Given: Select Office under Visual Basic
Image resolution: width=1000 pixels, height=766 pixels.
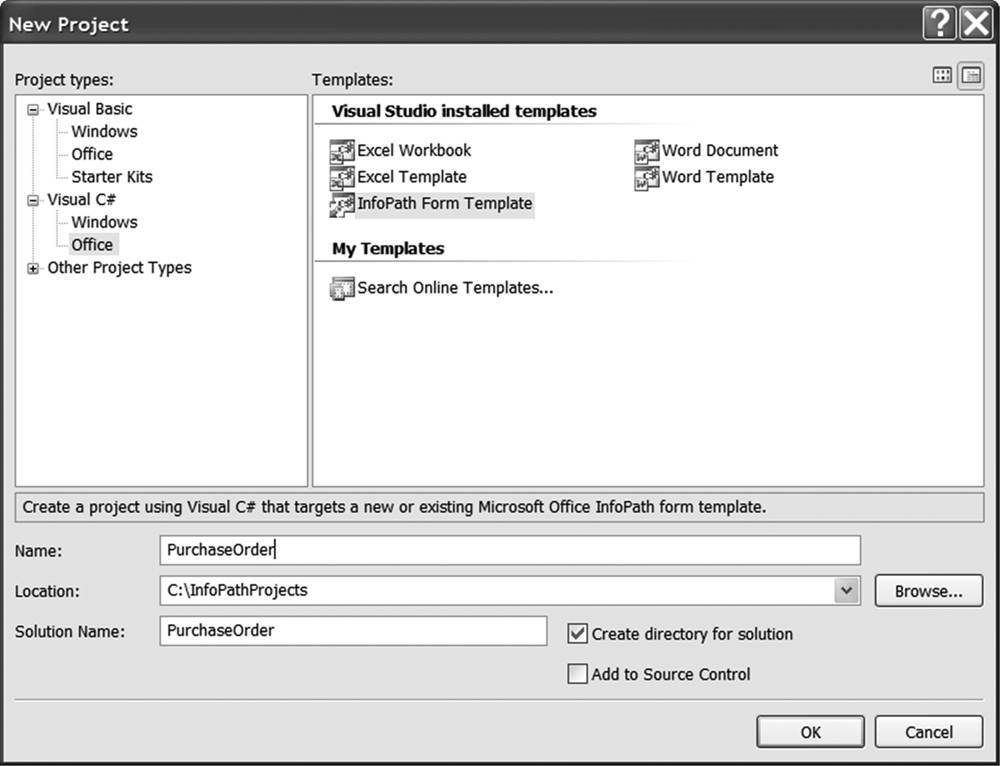Looking at the screenshot, I should click(x=92, y=154).
